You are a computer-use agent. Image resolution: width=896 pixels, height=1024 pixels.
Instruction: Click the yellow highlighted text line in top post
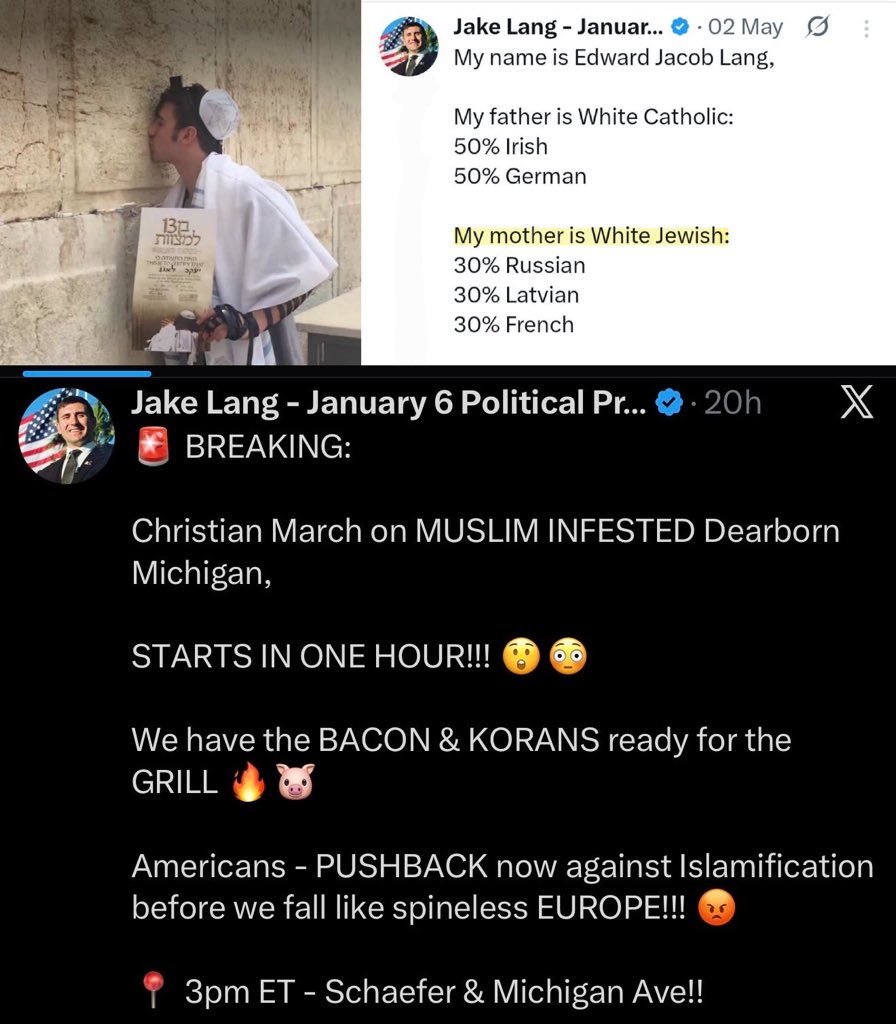592,235
